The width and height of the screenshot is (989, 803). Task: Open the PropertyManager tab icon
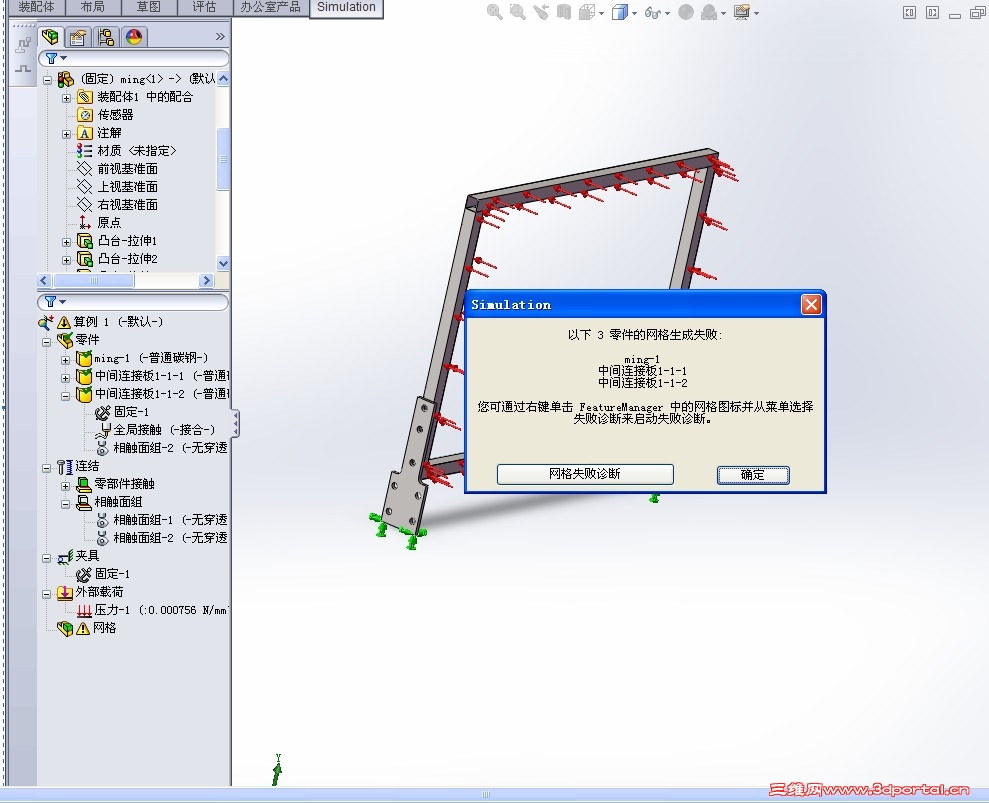point(78,36)
